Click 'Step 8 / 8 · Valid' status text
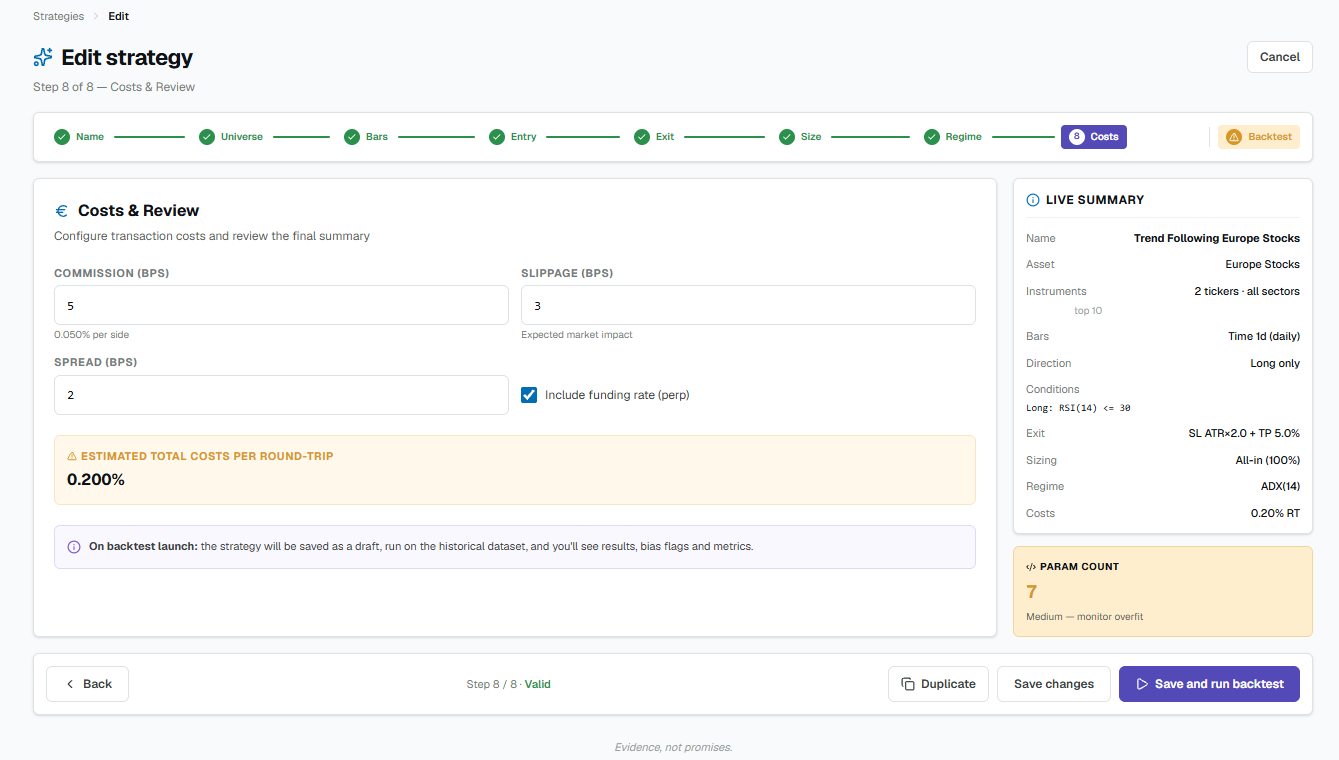Image resolution: width=1339 pixels, height=760 pixels. click(508, 684)
